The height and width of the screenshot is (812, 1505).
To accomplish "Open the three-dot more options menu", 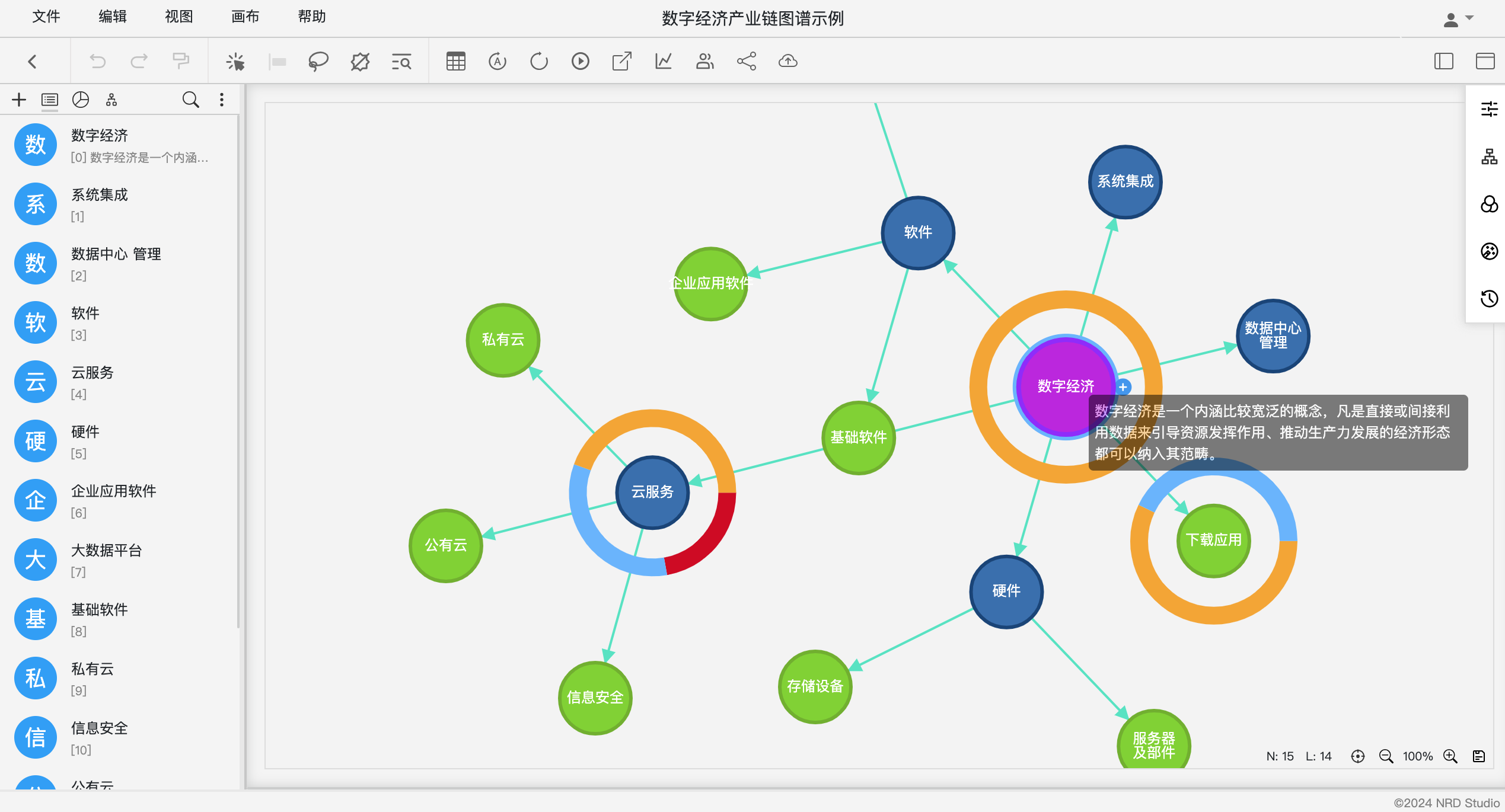I will 222,100.
